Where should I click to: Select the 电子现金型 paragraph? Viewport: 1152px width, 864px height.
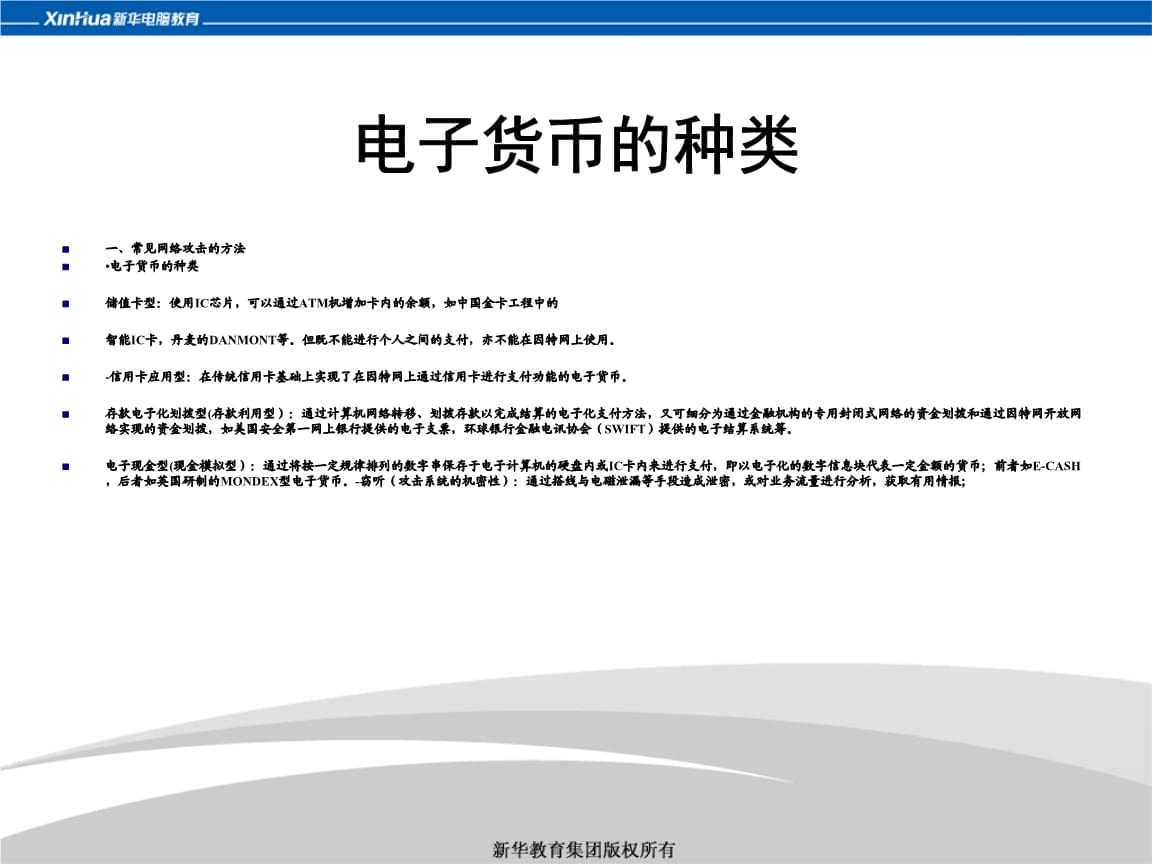(x=593, y=473)
